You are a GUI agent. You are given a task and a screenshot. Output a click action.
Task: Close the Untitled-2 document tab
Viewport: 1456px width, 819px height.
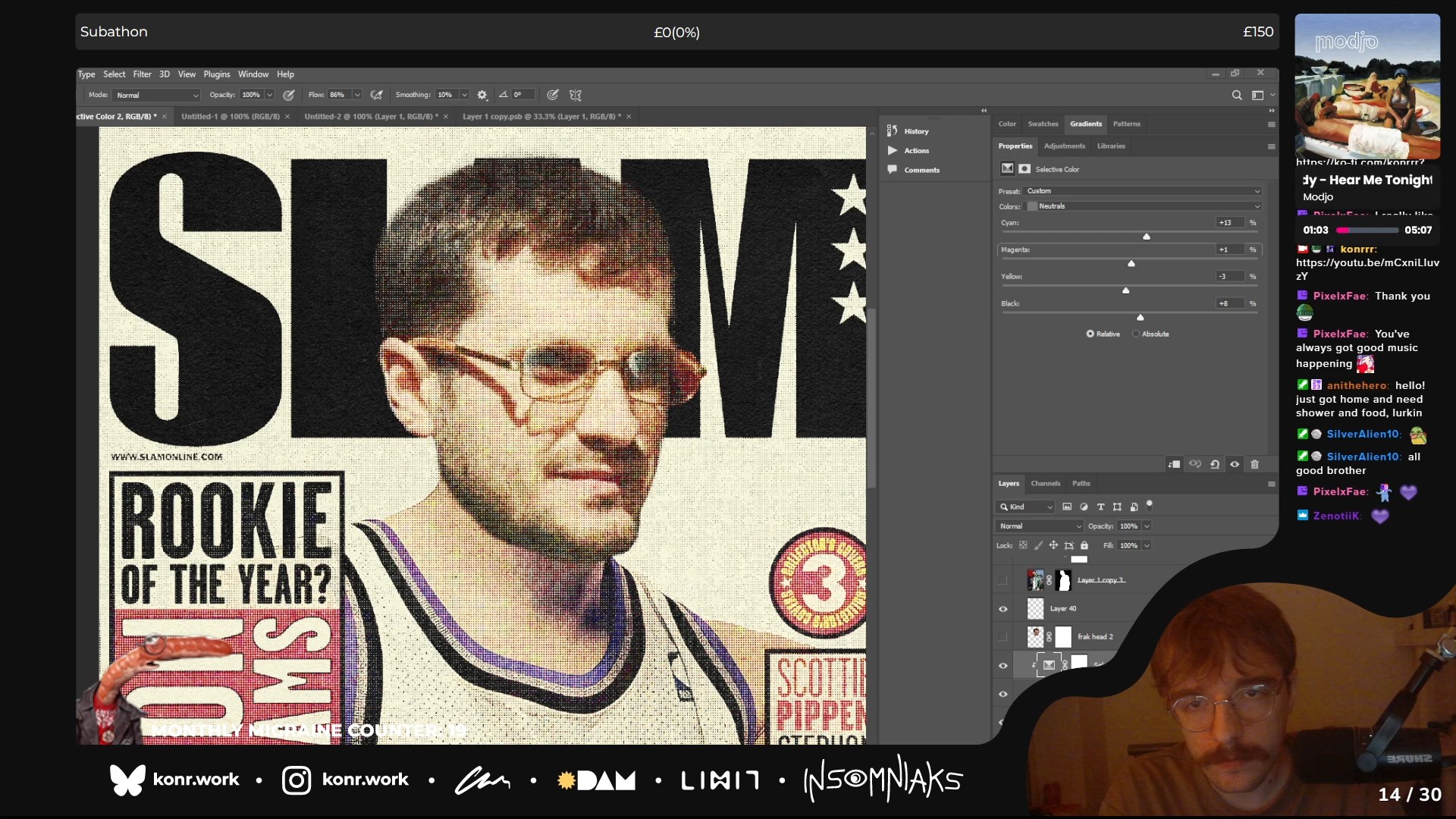pyautogui.click(x=446, y=117)
